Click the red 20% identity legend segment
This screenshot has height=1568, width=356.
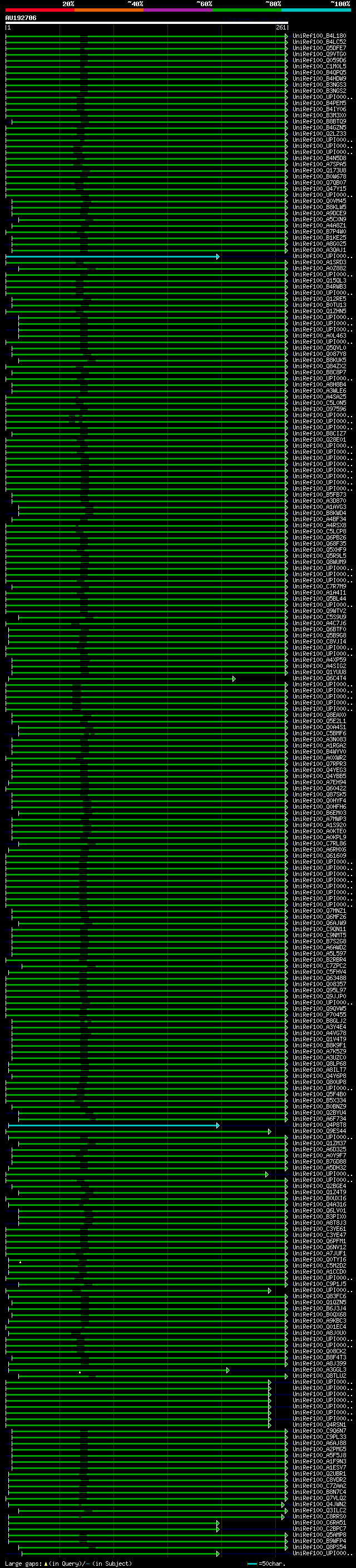coord(39,10)
